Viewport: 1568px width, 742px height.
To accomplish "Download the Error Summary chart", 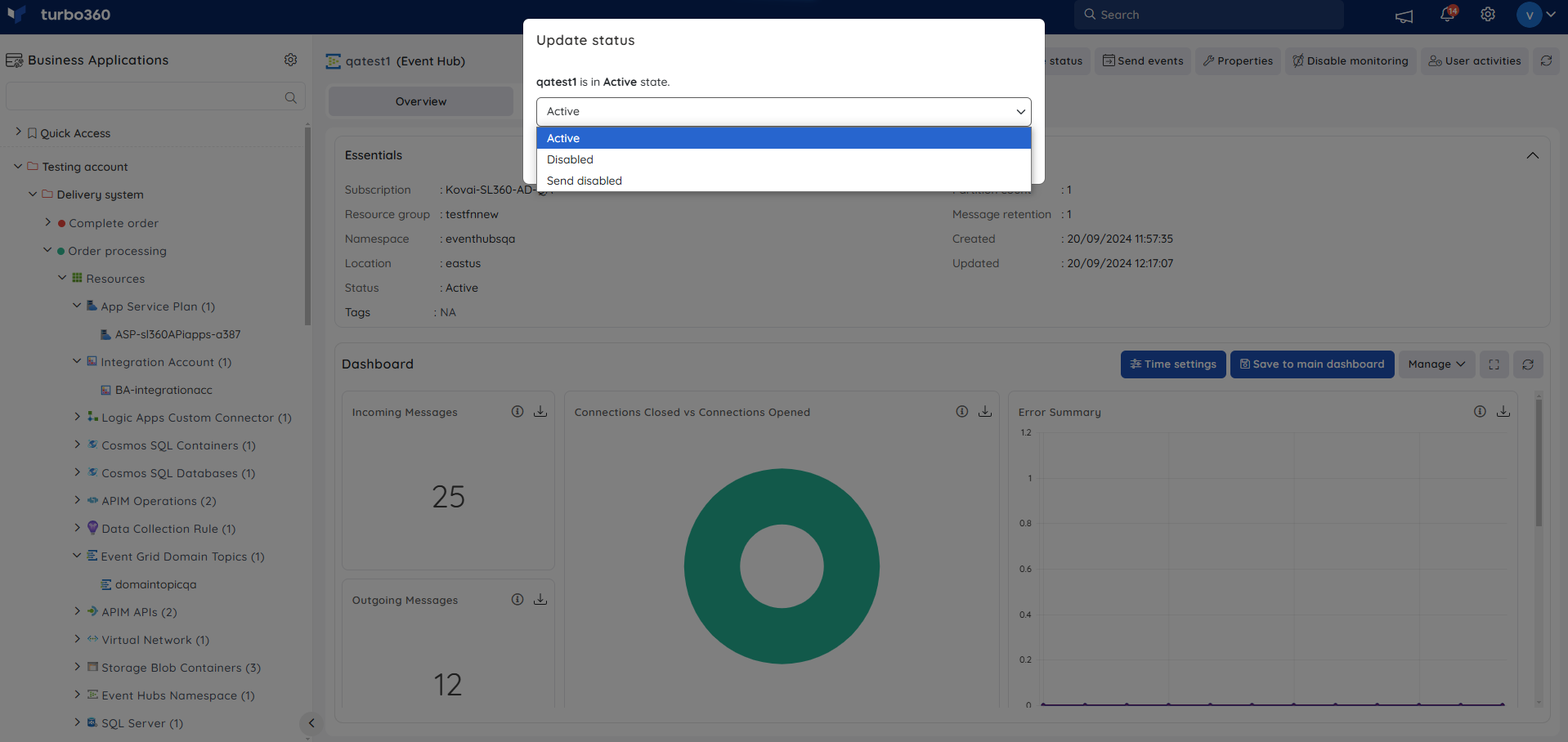I will [1503, 412].
